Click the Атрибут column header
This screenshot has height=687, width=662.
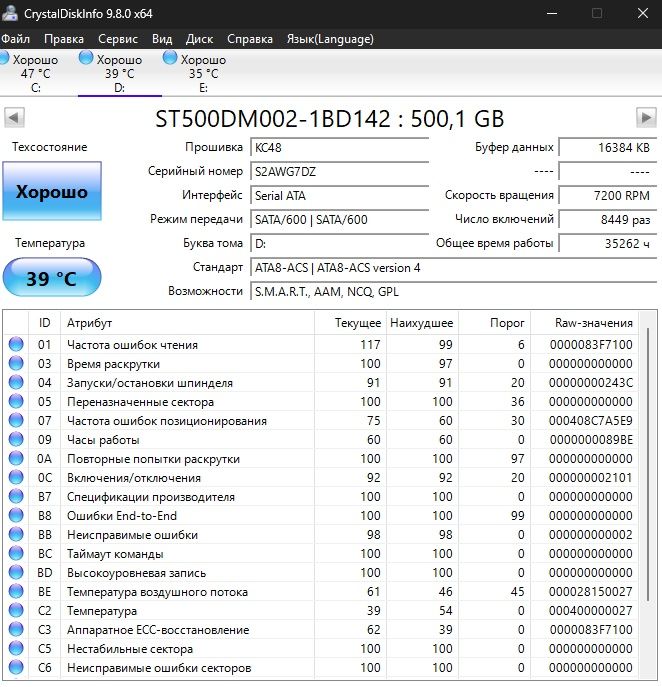pyautogui.click(x=187, y=323)
